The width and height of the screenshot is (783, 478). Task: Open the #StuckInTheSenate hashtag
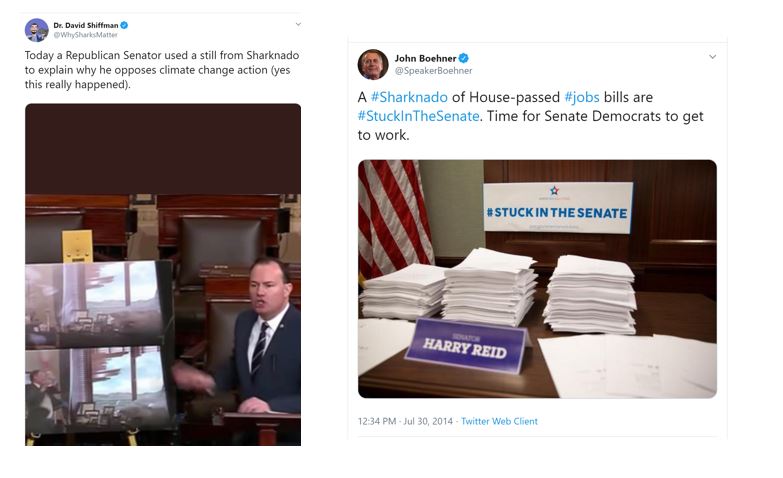coord(418,116)
